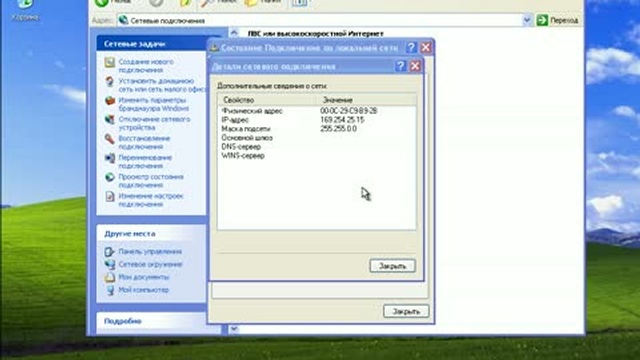Collapse the Сетевые задачи panel header
The image size is (640, 360).
point(152,44)
